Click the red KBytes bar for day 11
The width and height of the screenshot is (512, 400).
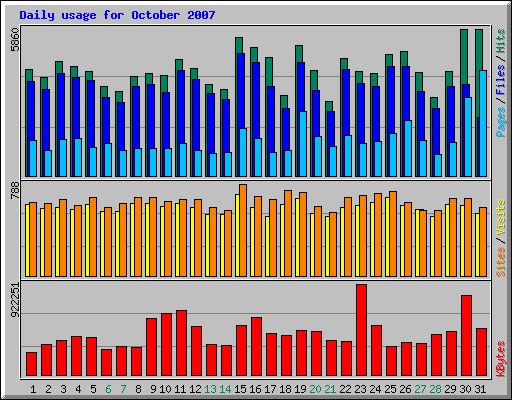tap(182, 343)
